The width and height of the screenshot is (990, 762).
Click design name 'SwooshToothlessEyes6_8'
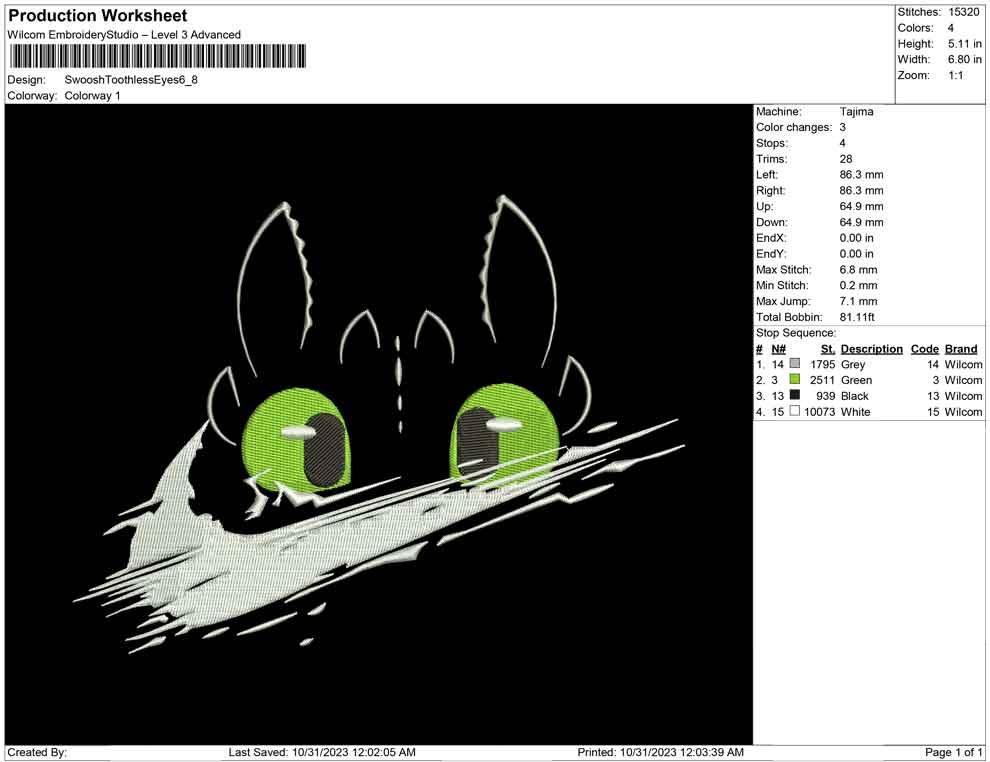pyautogui.click(x=131, y=80)
